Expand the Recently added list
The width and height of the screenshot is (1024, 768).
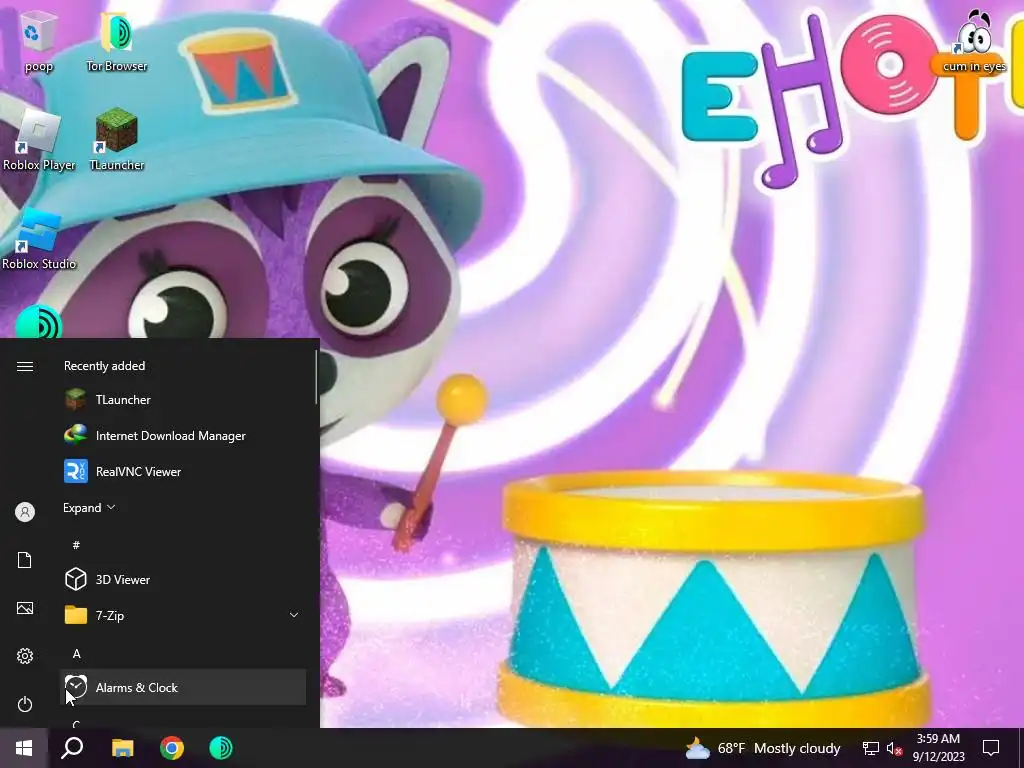coord(89,507)
